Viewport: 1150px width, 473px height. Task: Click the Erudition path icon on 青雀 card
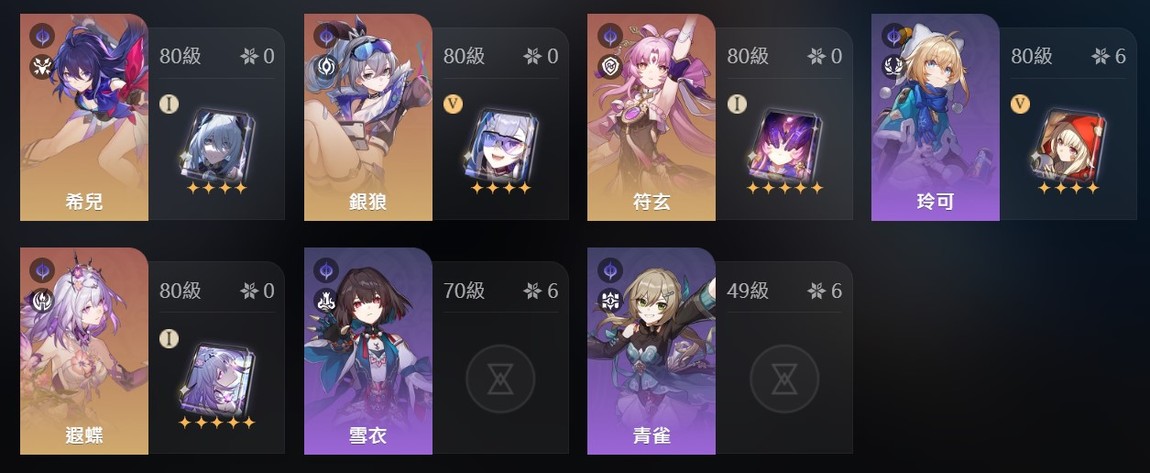pos(609,301)
